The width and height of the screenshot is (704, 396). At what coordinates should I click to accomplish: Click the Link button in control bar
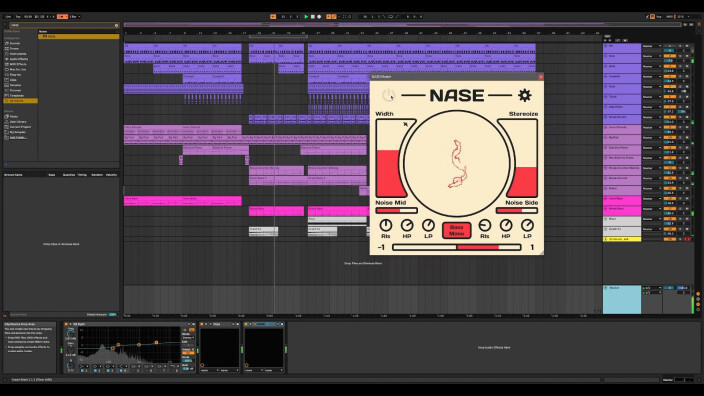click(x=8, y=17)
